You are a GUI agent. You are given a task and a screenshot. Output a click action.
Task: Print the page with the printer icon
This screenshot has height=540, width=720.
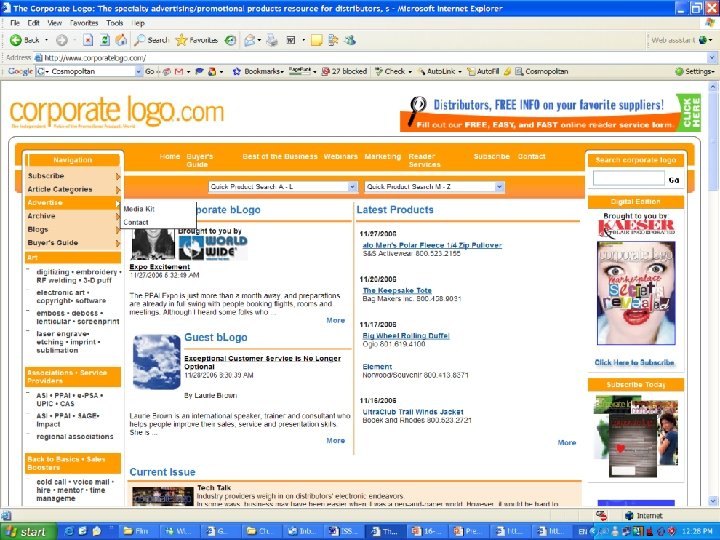(x=272, y=40)
